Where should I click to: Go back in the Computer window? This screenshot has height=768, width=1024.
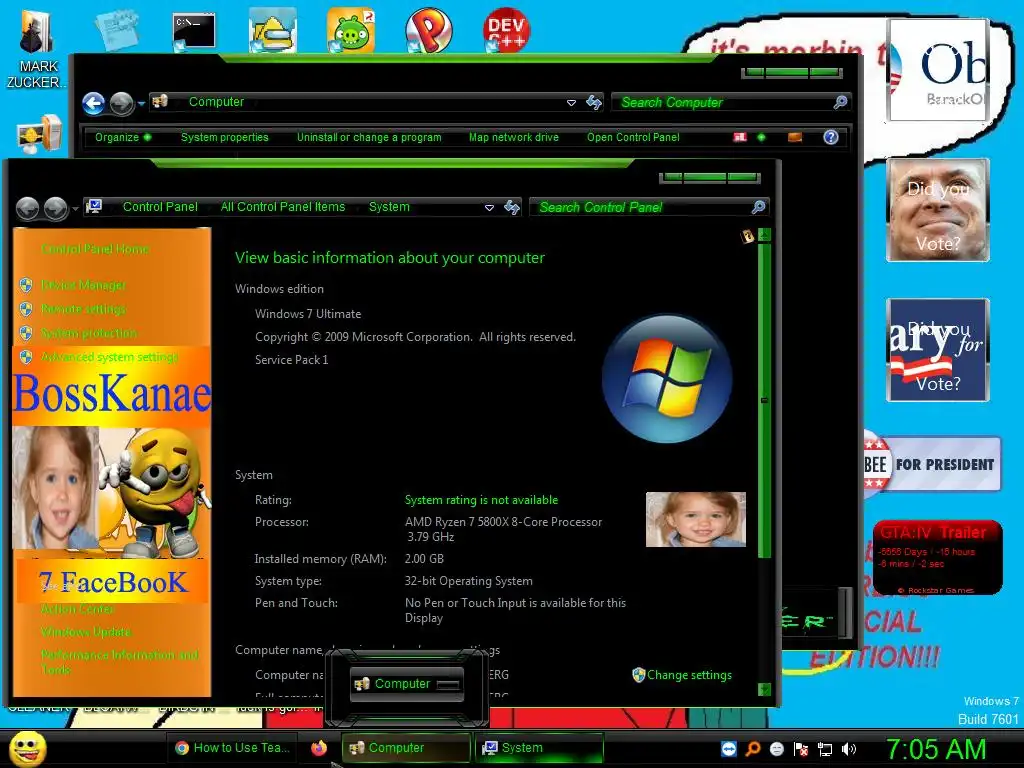pyautogui.click(x=93, y=103)
